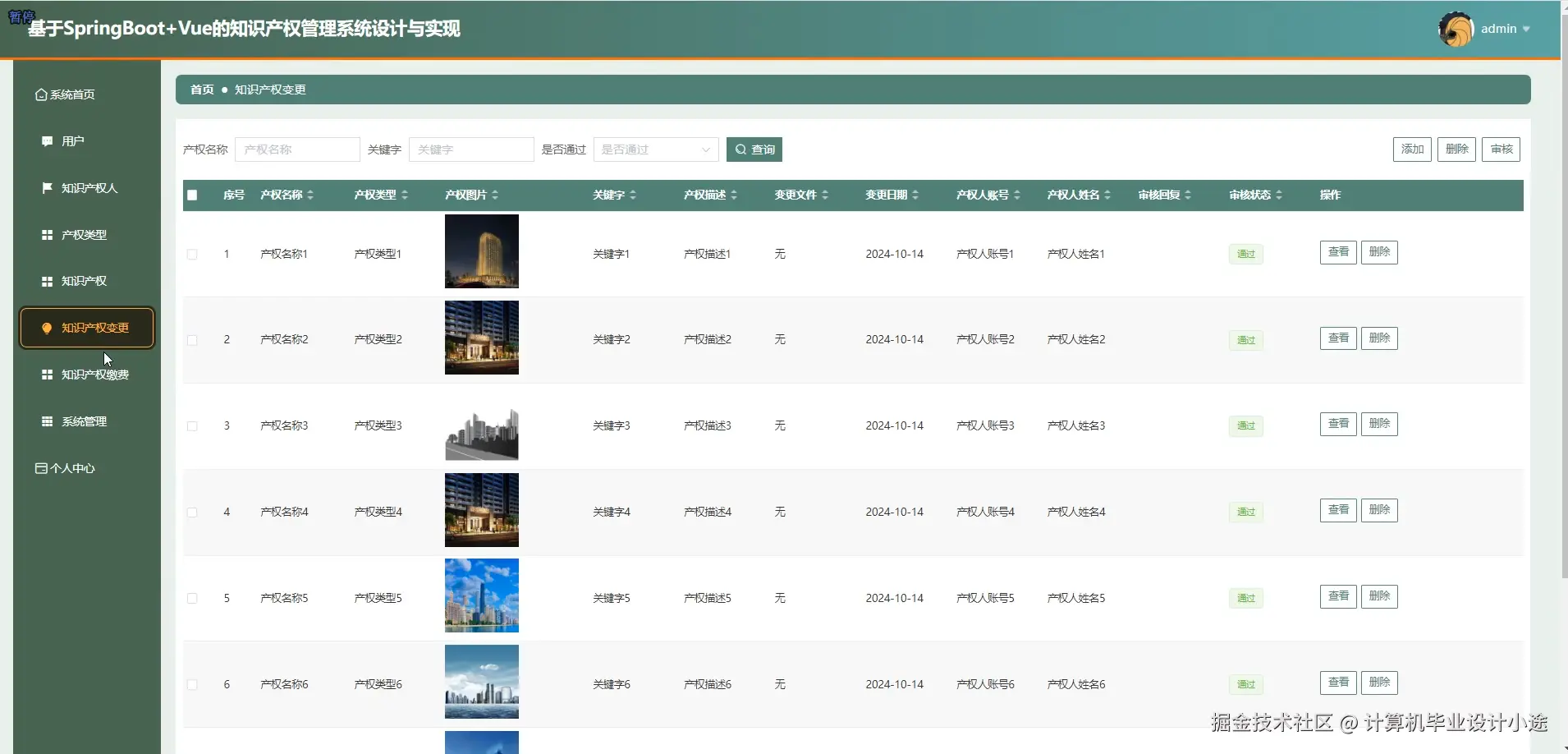This screenshot has width=1568, height=754.
Task: Select the 知识产权缴费 payment icon
Action: tap(47, 375)
